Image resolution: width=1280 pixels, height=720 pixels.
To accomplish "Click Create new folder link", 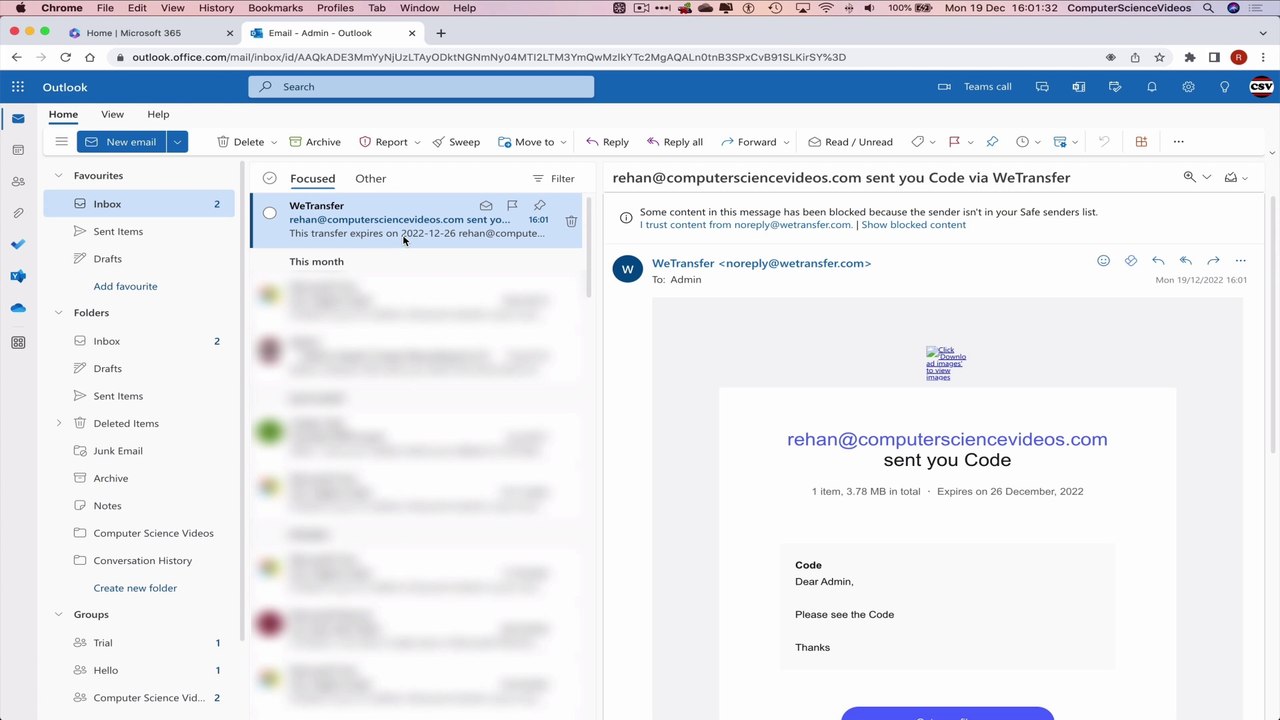I will (135, 588).
